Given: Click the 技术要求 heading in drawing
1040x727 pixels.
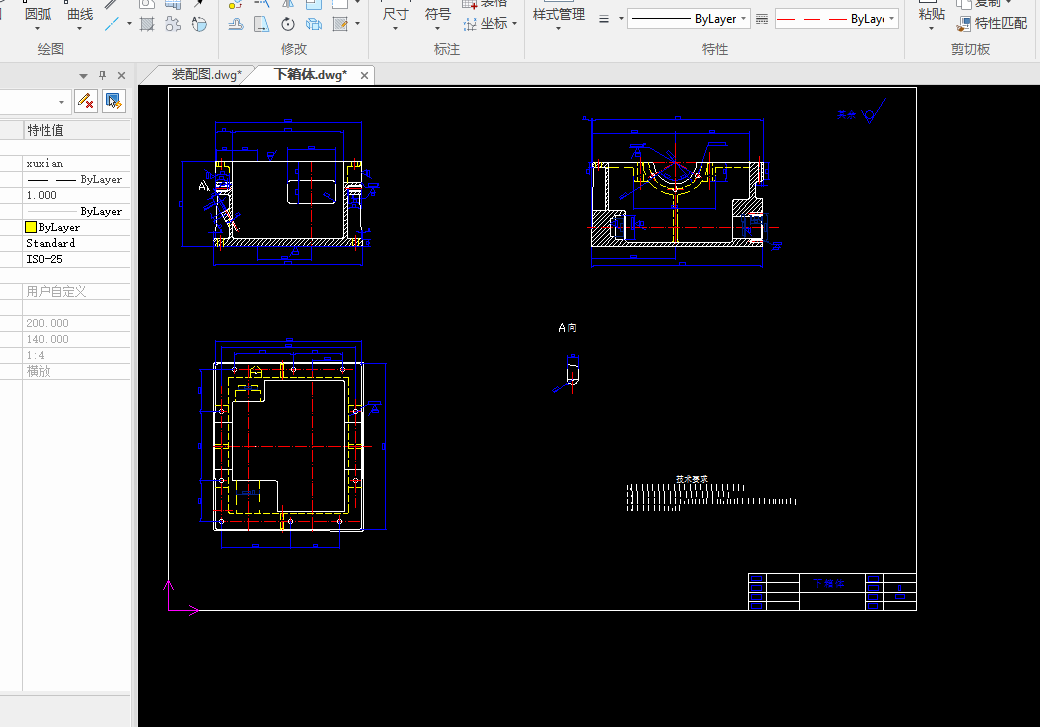Looking at the screenshot, I should 692,479.
